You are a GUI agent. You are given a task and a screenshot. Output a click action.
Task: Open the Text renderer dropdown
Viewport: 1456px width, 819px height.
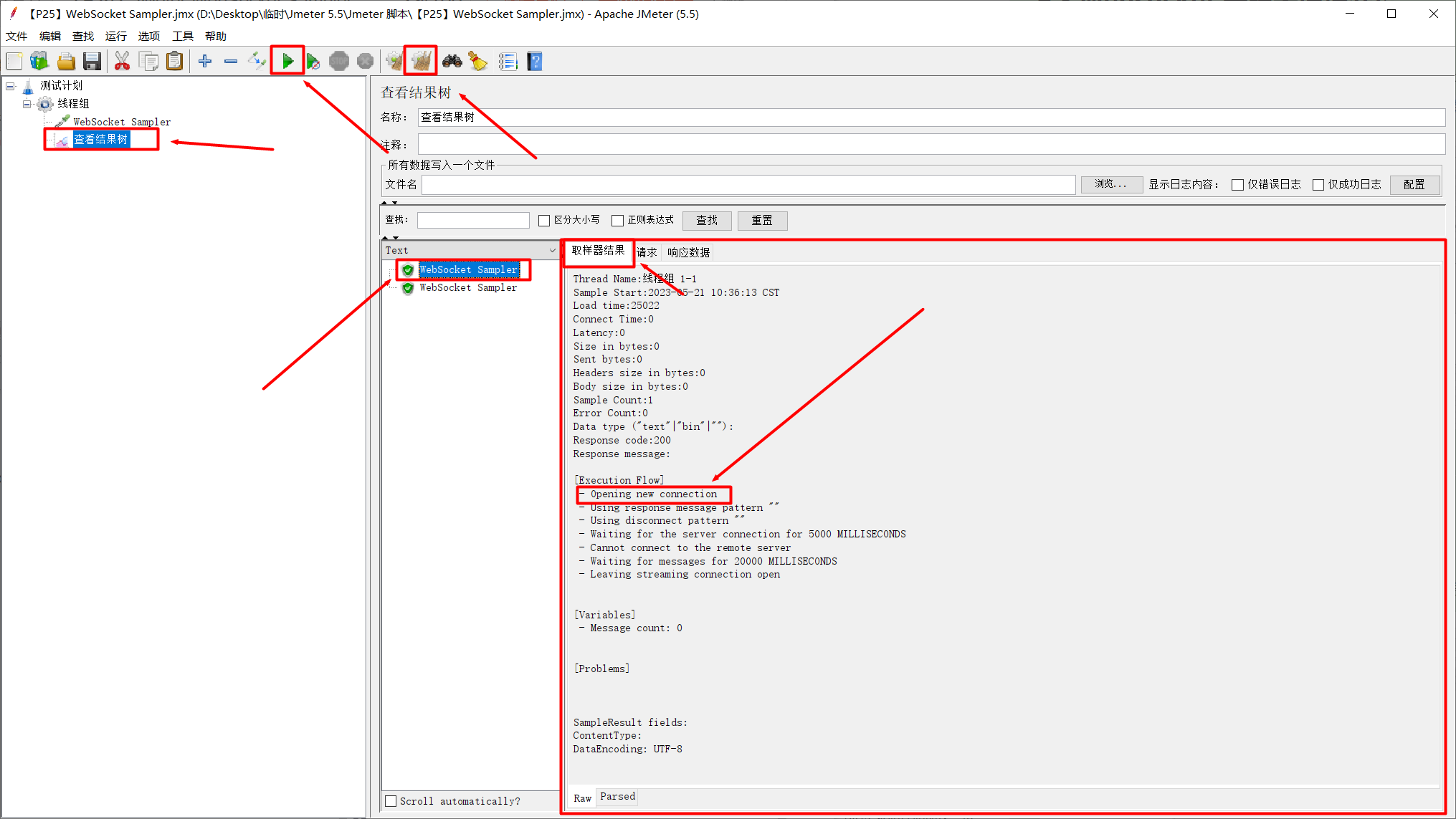(470, 250)
